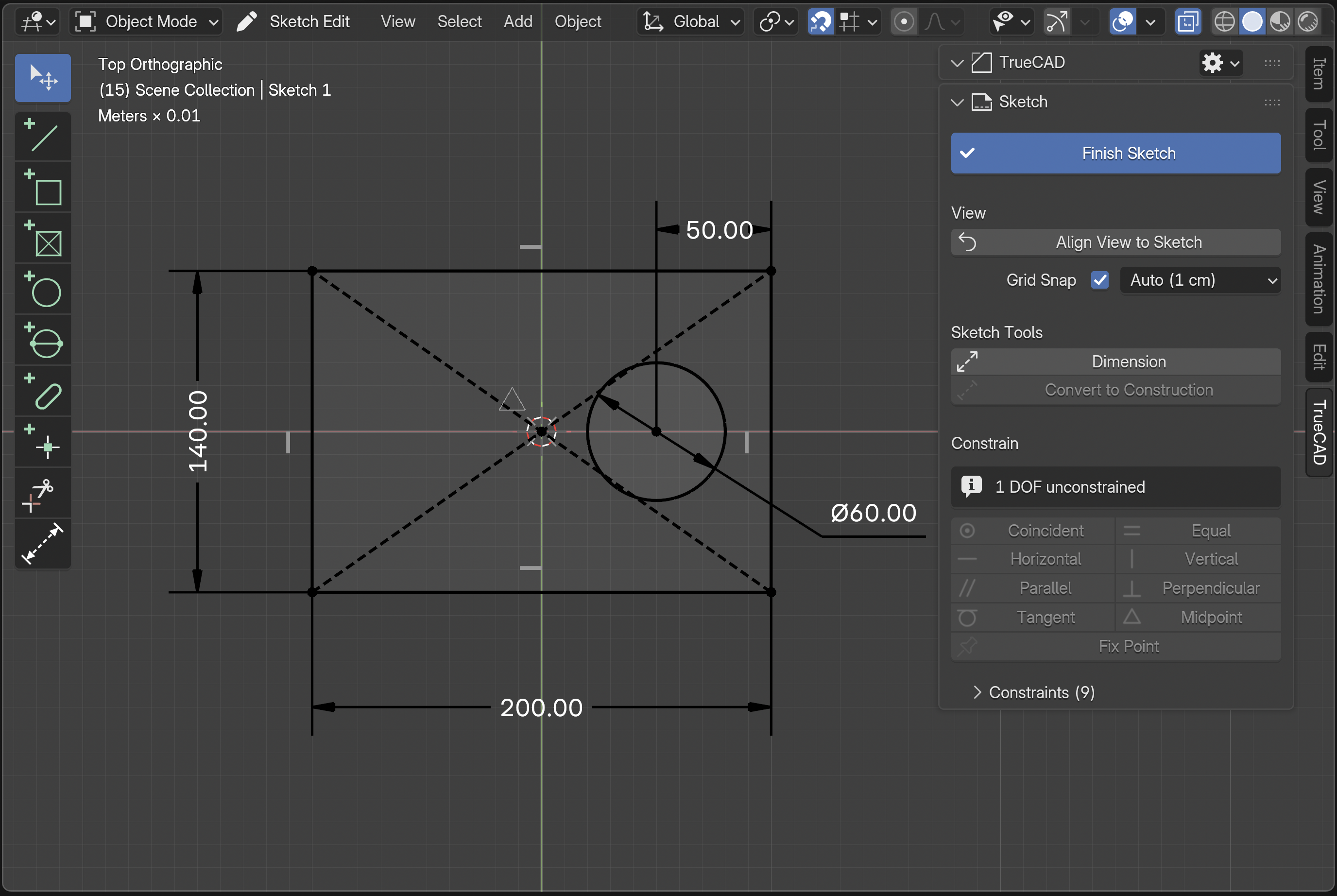Switch to the Tool sidebar tab
This screenshot has height=896, width=1337.
point(1319,135)
